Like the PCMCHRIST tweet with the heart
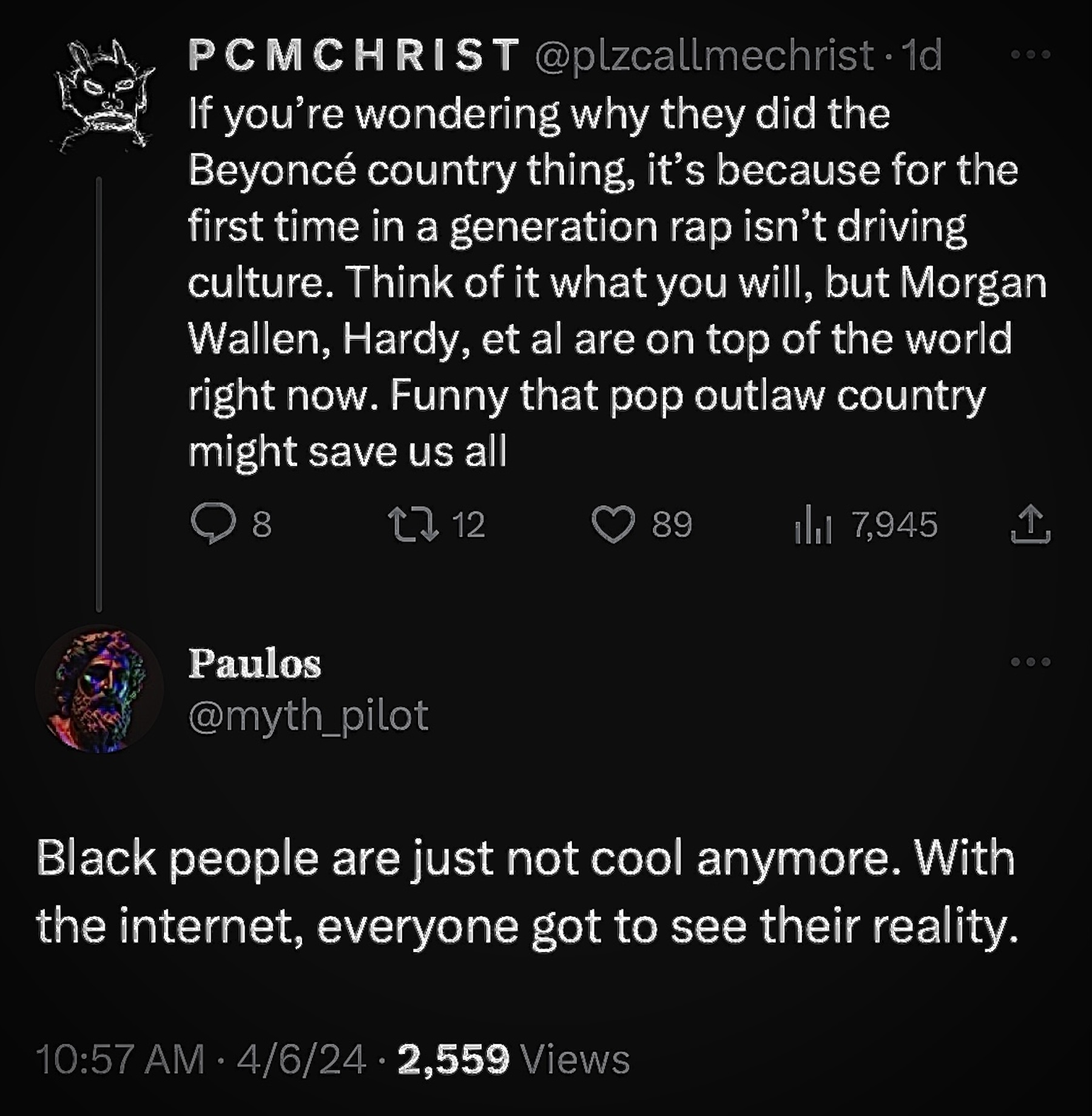This screenshot has width=1092, height=1116. point(613,525)
